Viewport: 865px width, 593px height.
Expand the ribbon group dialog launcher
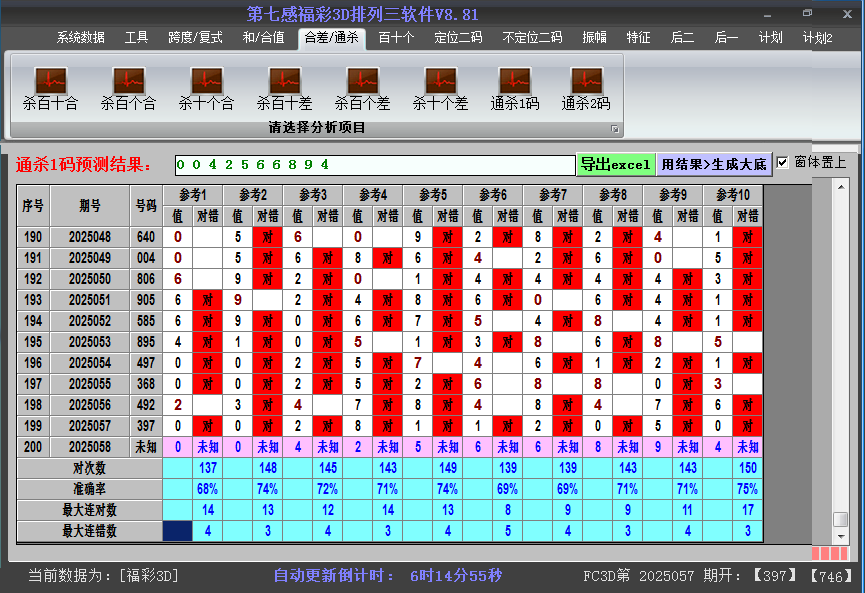point(615,129)
